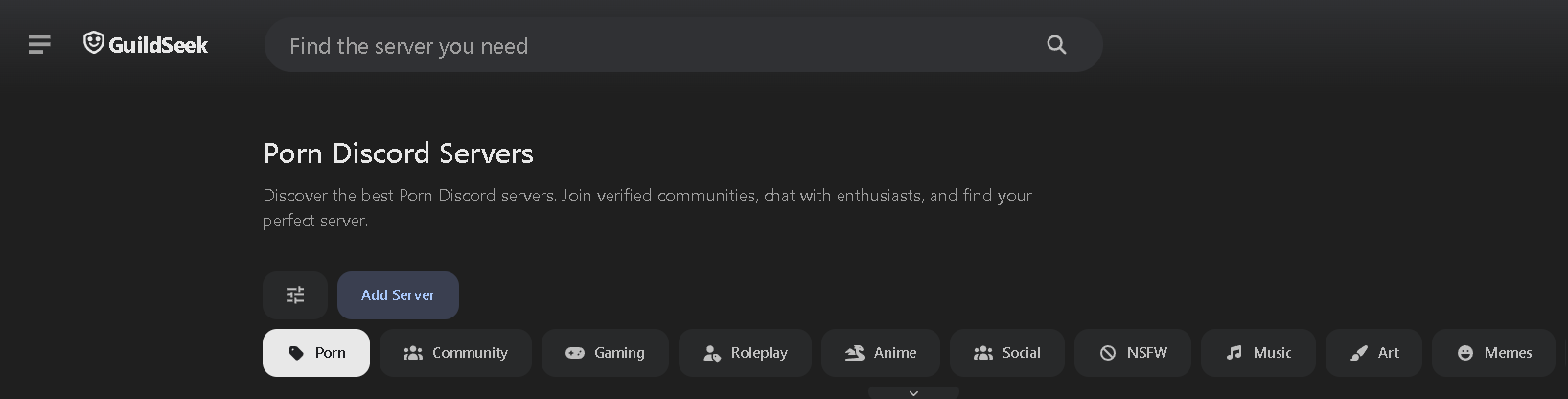1568x399 pixels.
Task: Open the filter sliders icon button
Action: (295, 295)
